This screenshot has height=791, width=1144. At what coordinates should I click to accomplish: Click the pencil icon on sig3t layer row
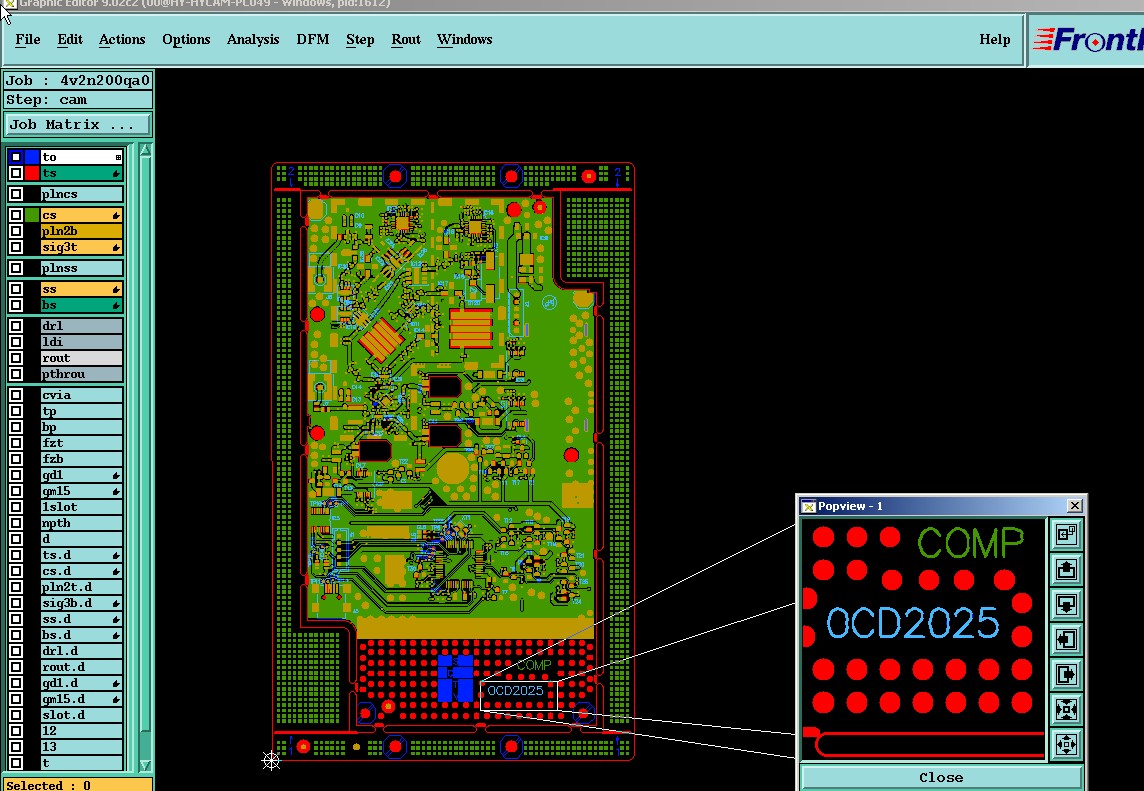click(116, 247)
